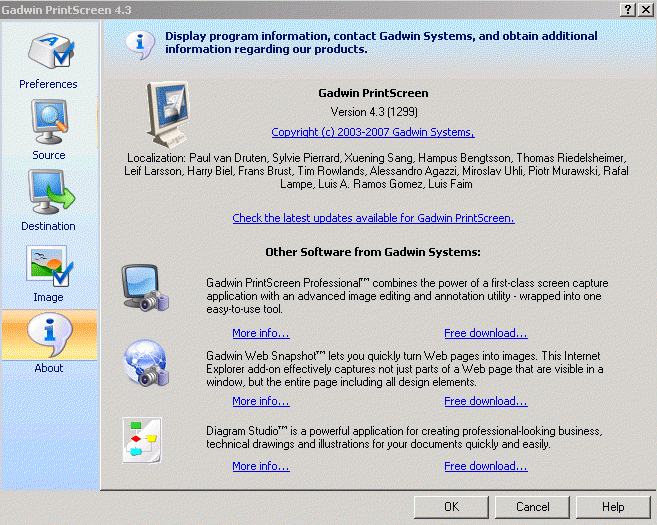Follow Free download for Gadwin Web Snapshot

coord(486,401)
